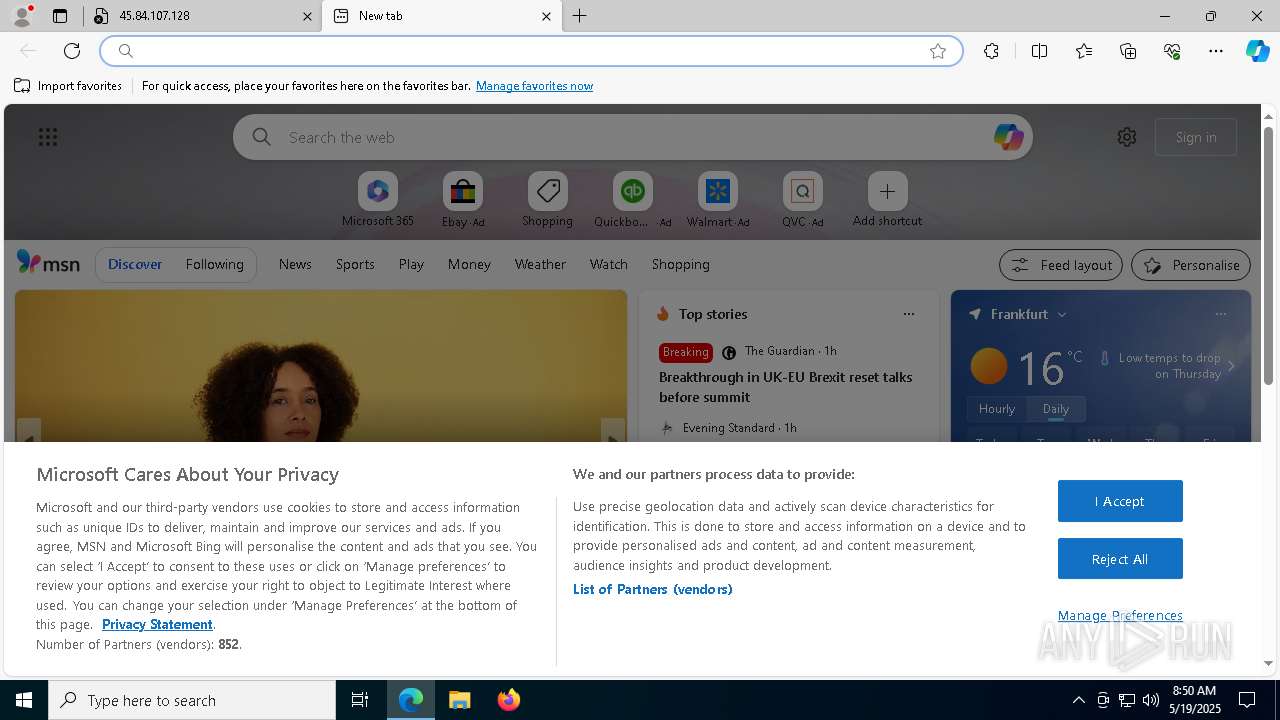
Task: Open File Explorer from the taskbar
Action: (x=460, y=700)
